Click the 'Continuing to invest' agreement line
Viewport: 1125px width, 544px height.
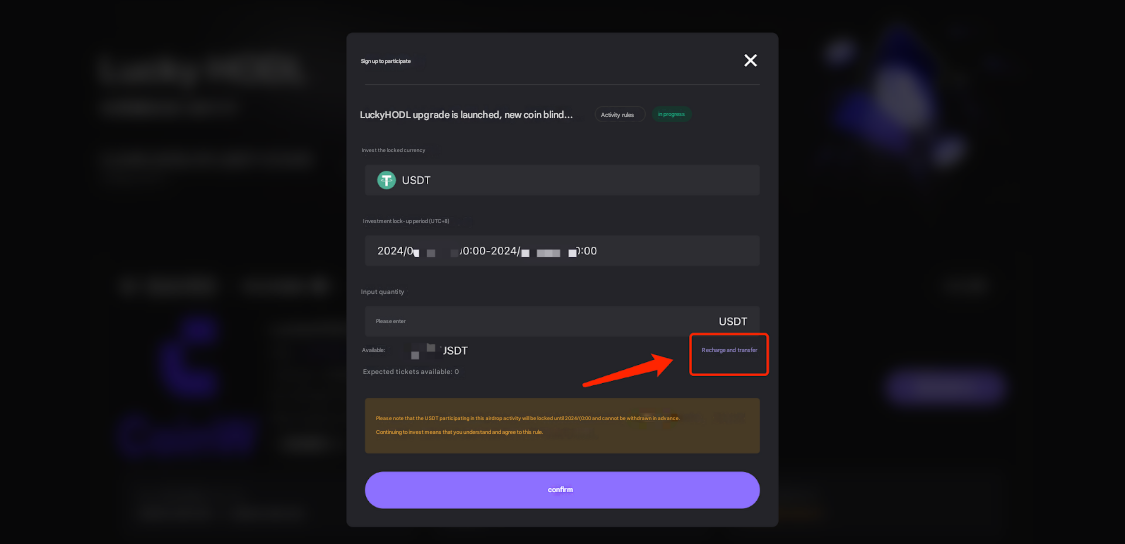pyautogui.click(x=459, y=432)
